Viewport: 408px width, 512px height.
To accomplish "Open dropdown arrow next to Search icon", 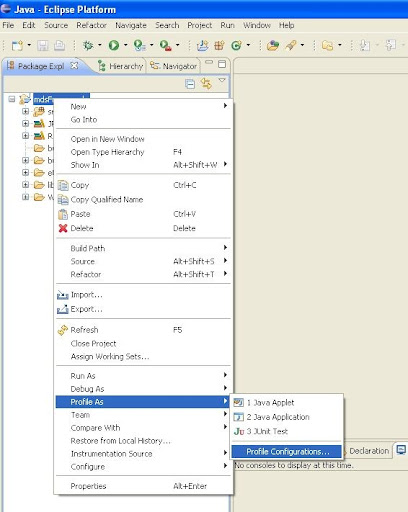I will coord(303,45).
